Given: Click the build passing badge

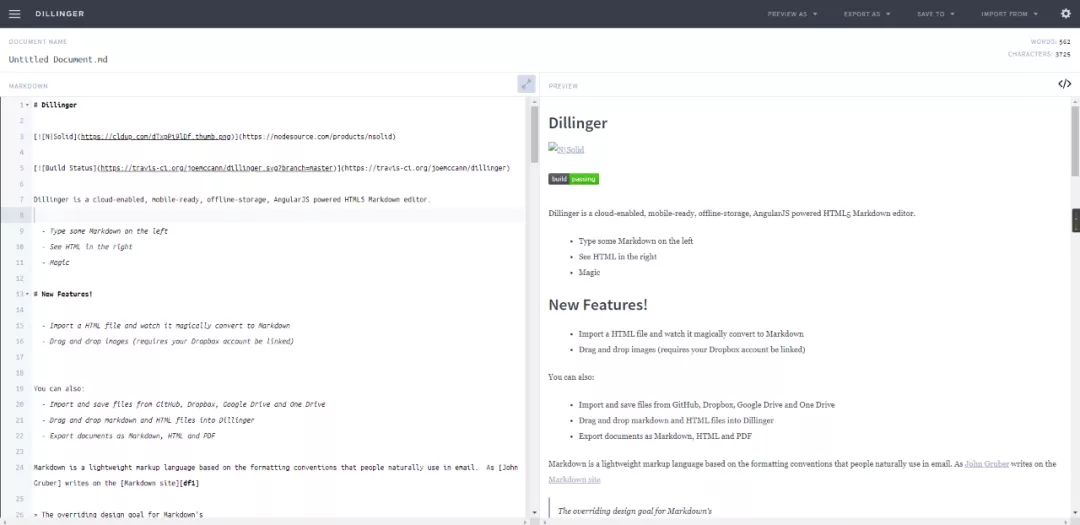Looking at the screenshot, I should (573, 179).
